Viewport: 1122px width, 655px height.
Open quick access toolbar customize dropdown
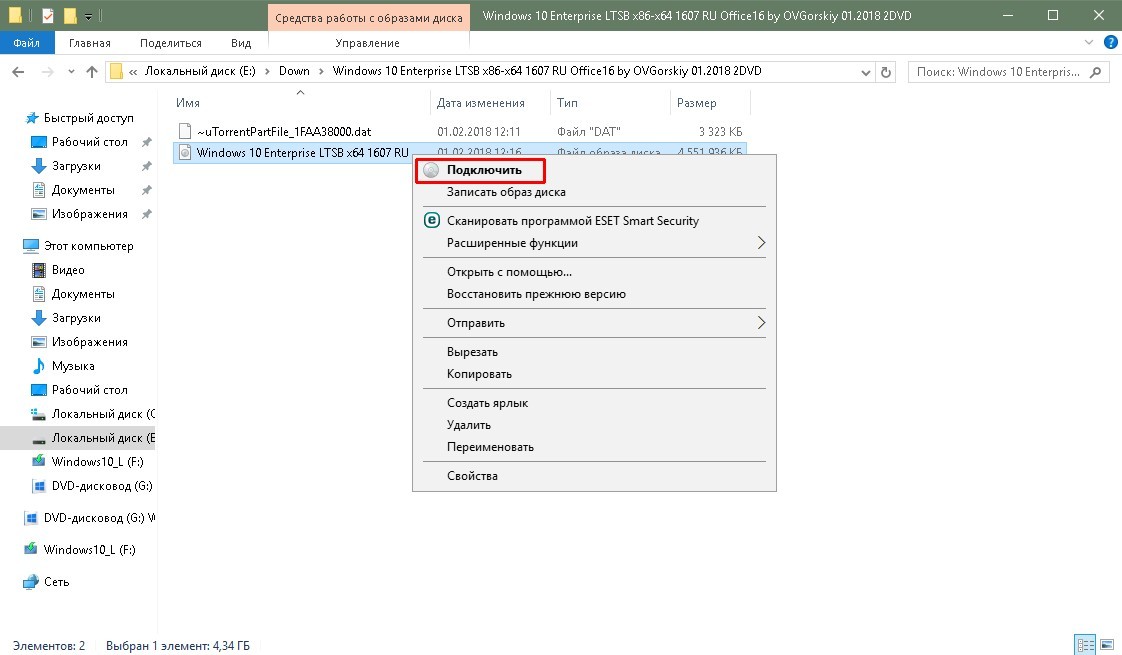(88, 16)
